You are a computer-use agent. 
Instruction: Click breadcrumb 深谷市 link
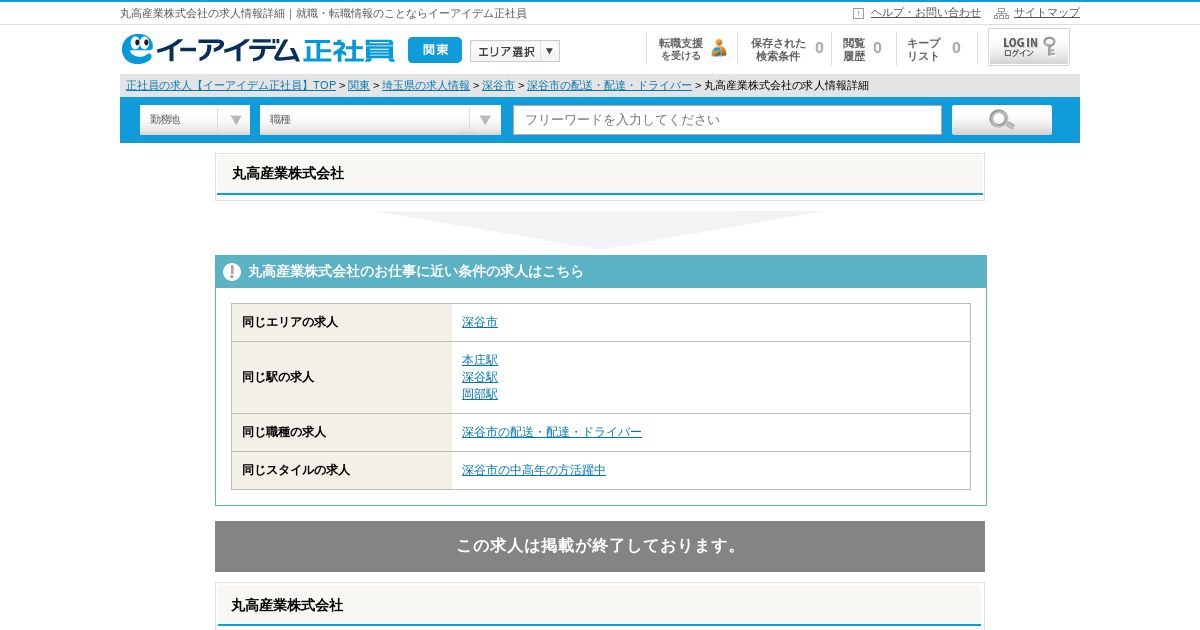[x=498, y=86]
